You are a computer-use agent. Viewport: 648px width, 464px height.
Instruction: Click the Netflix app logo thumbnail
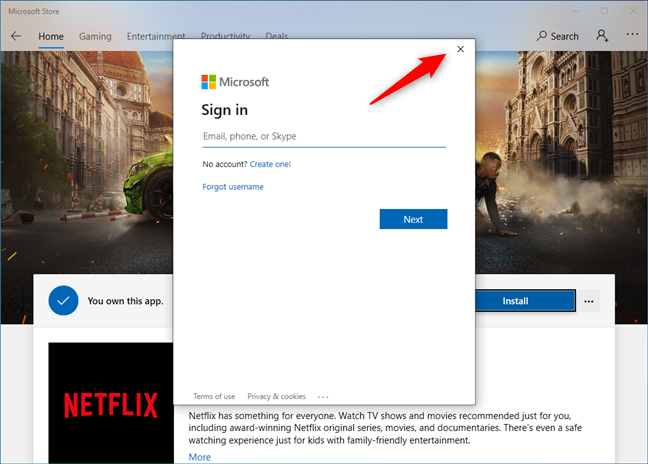111,403
